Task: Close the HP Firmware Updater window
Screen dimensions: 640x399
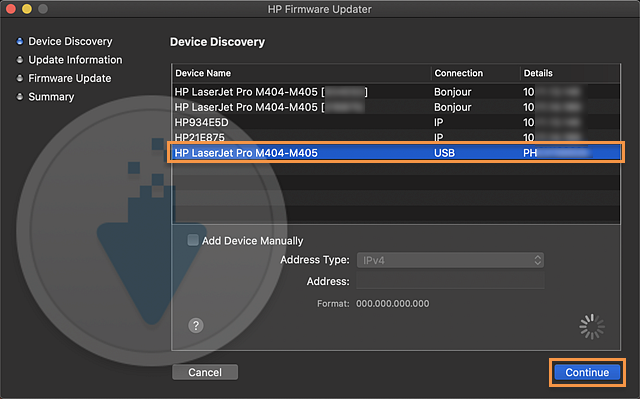Action: click(x=11, y=9)
